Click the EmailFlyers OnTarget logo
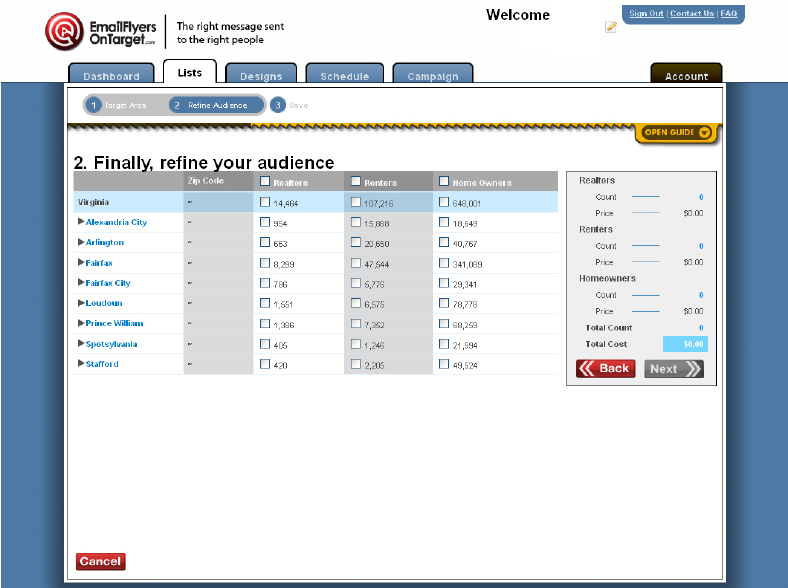This screenshot has height=588, width=788. point(100,31)
